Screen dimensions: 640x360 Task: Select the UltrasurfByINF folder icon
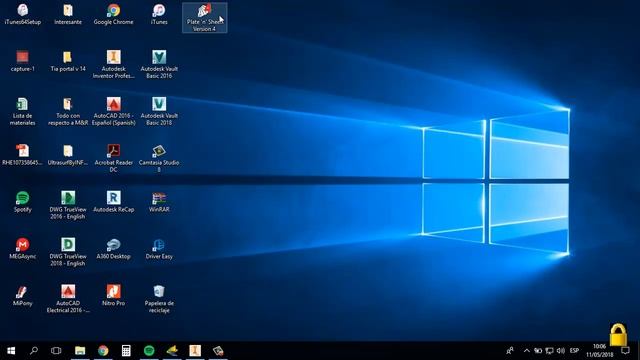68,155
